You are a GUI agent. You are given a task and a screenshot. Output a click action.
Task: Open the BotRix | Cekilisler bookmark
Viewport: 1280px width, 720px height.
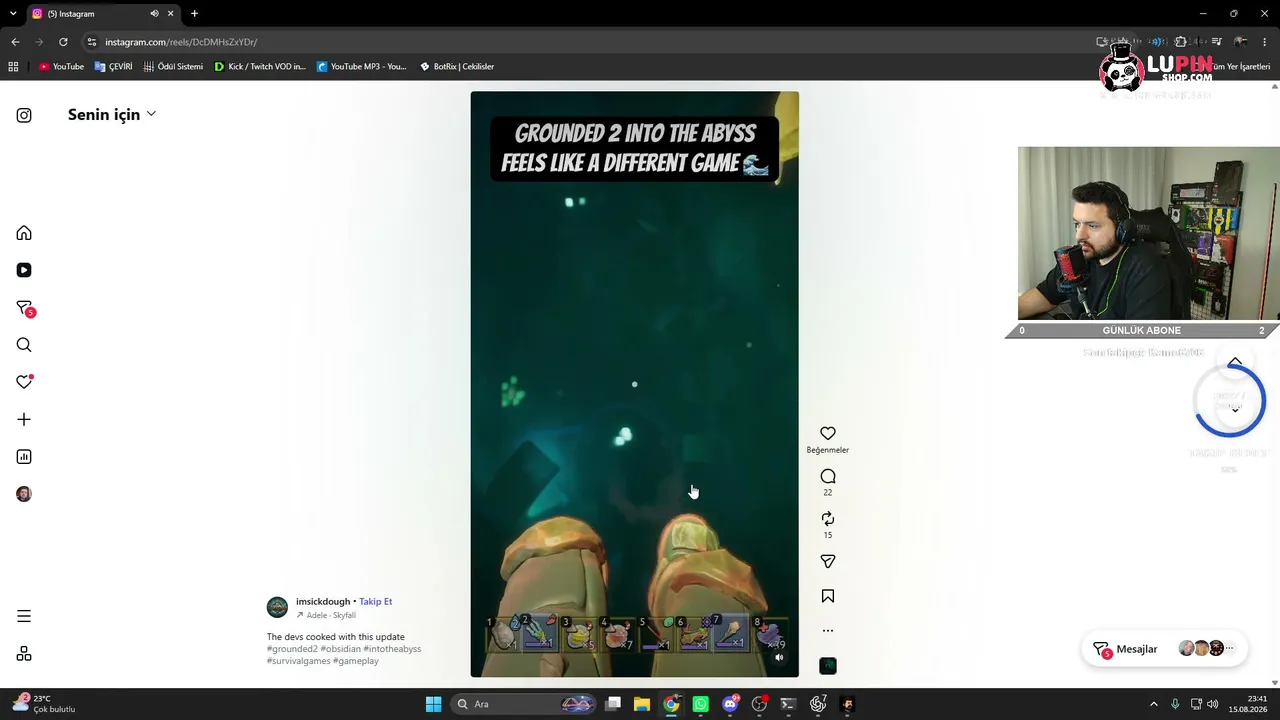click(456, 67)
